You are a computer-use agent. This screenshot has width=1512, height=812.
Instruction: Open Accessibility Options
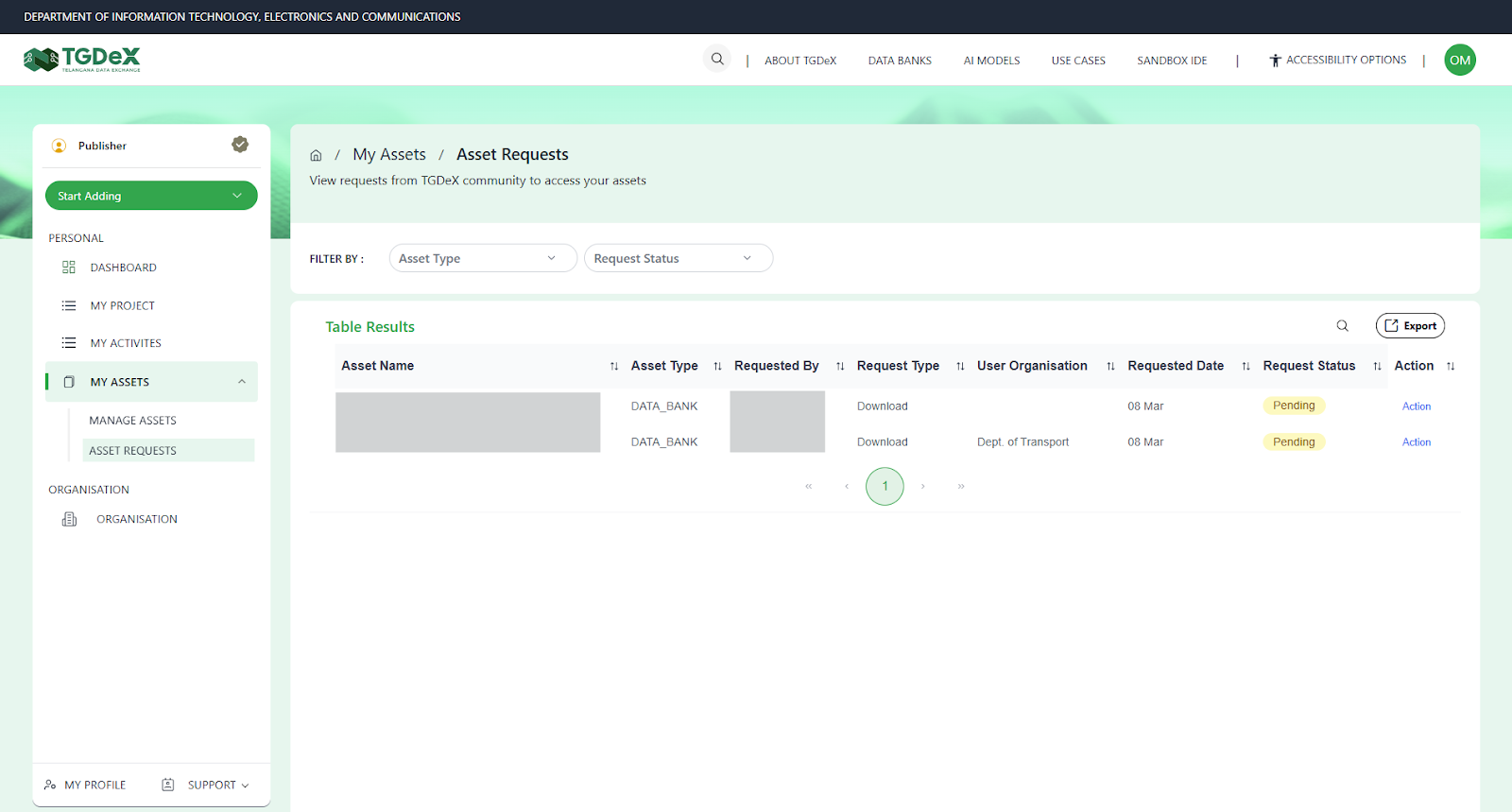point(1337,60)
